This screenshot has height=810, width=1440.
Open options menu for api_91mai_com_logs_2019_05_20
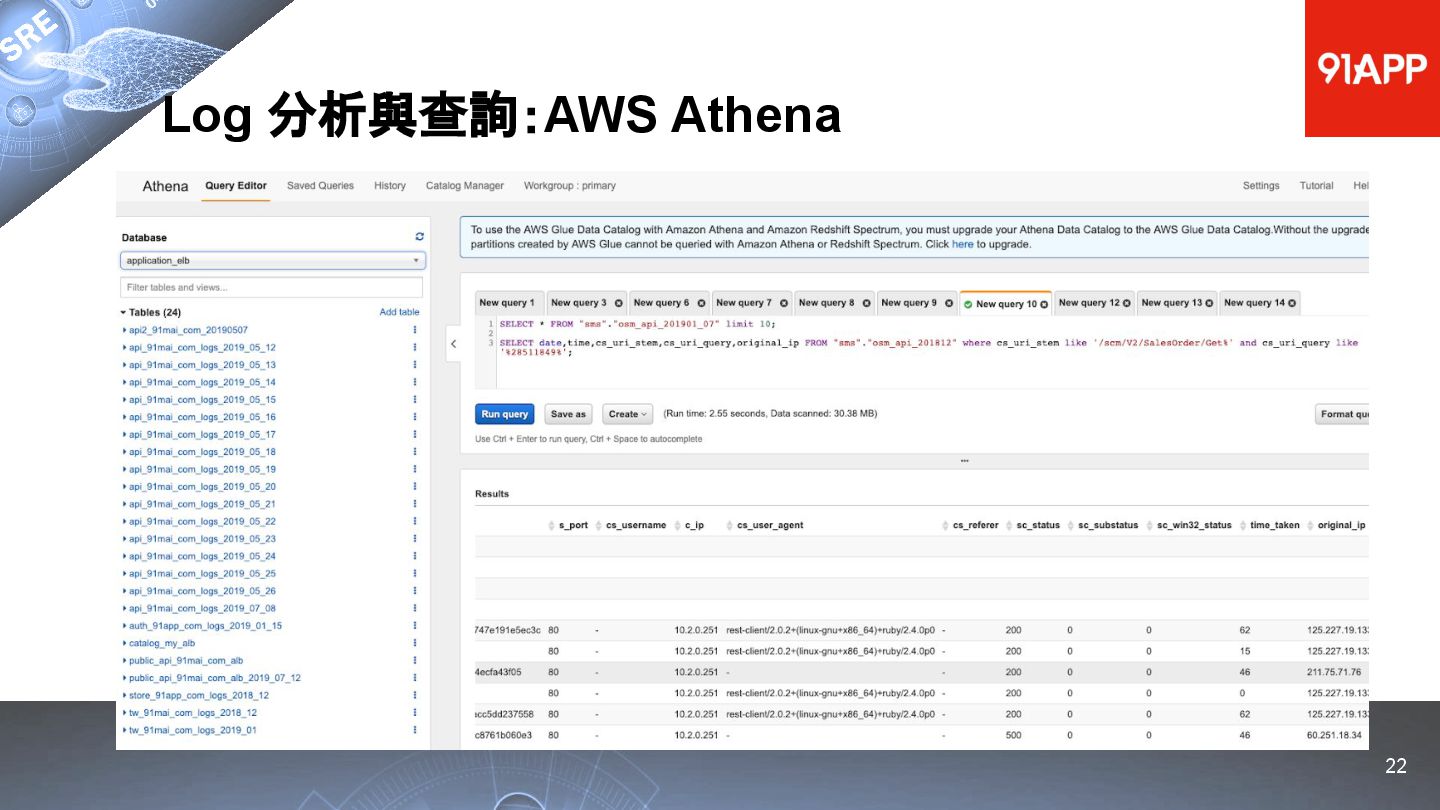tap(415, 486)
